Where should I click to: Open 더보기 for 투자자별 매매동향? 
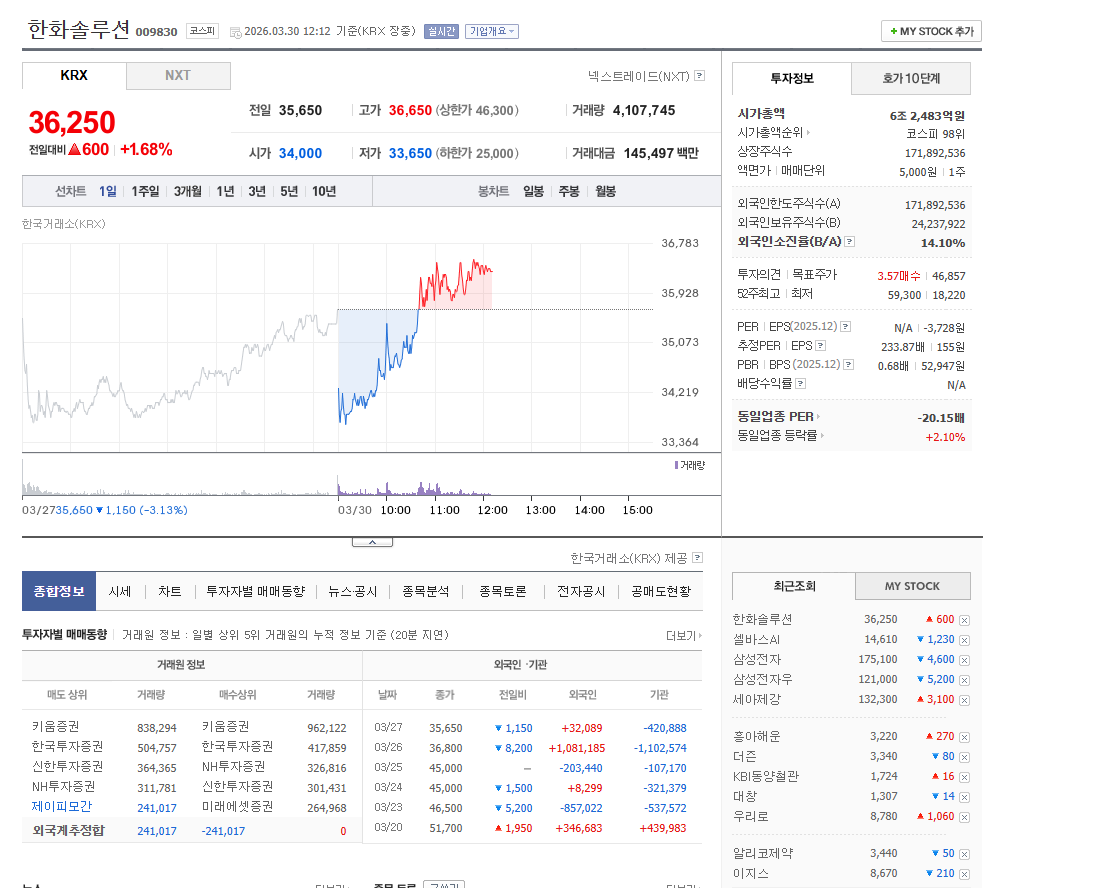684,635
